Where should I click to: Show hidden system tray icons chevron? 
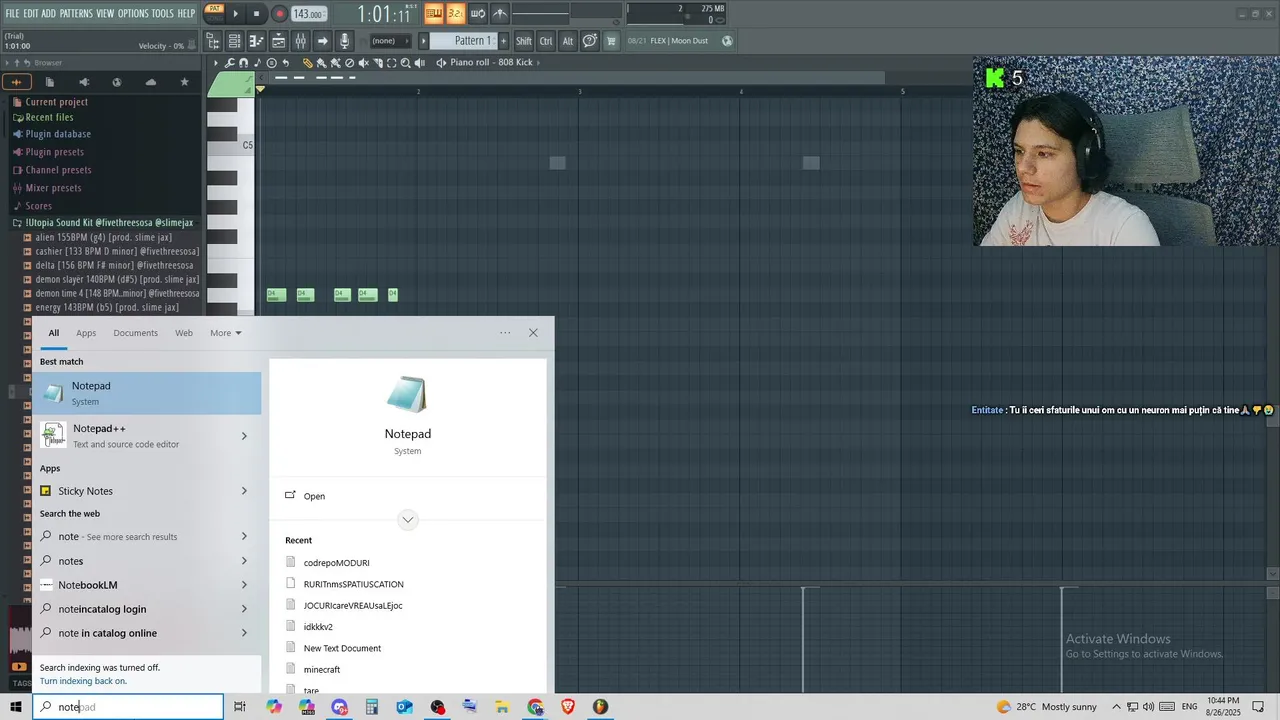[1117, 707]
